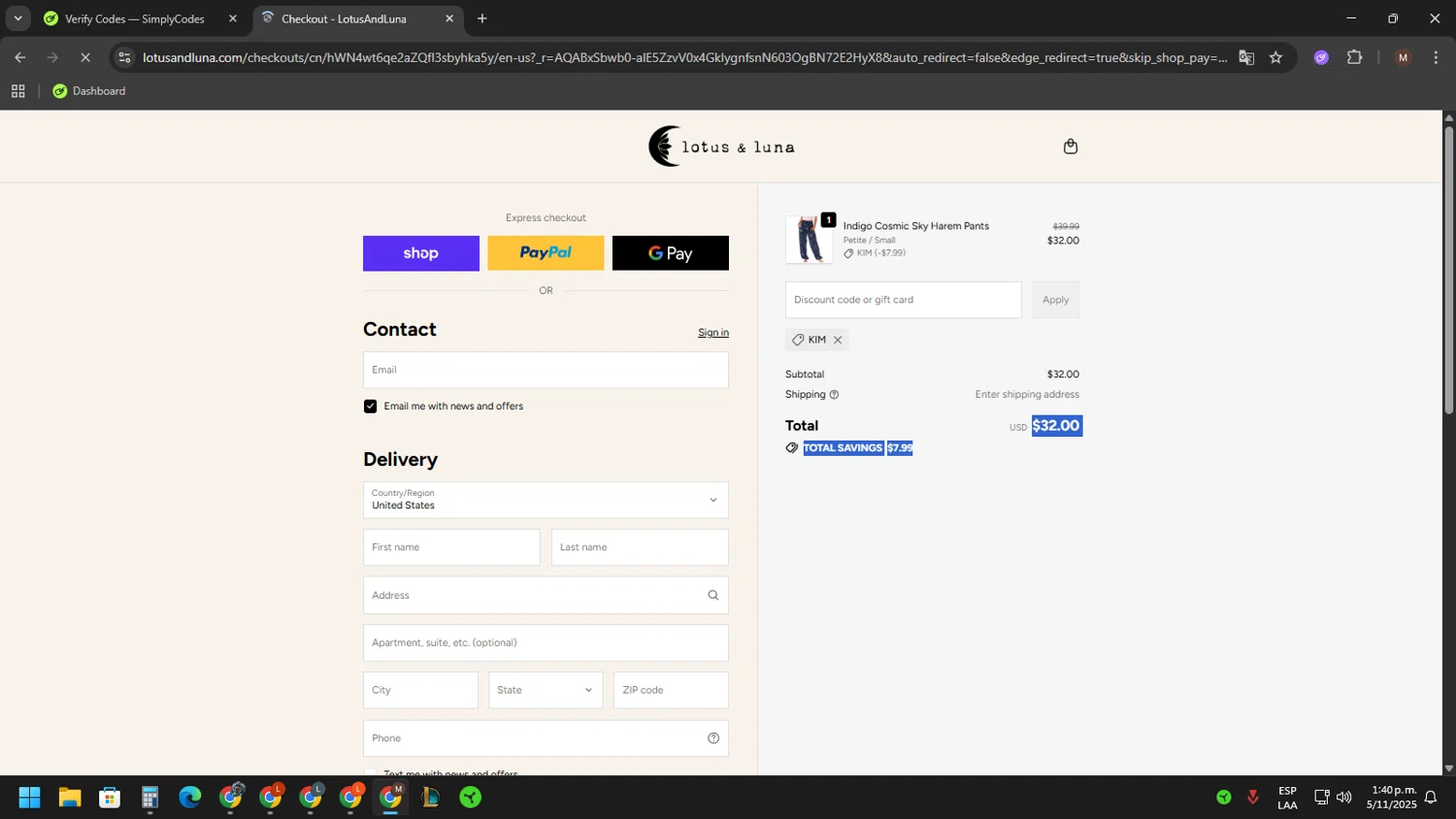The width and height of the screenshot is (1456, 819).
Task: Select the Checkout - LotusAndLuna tab
Action: coord(344,18)
